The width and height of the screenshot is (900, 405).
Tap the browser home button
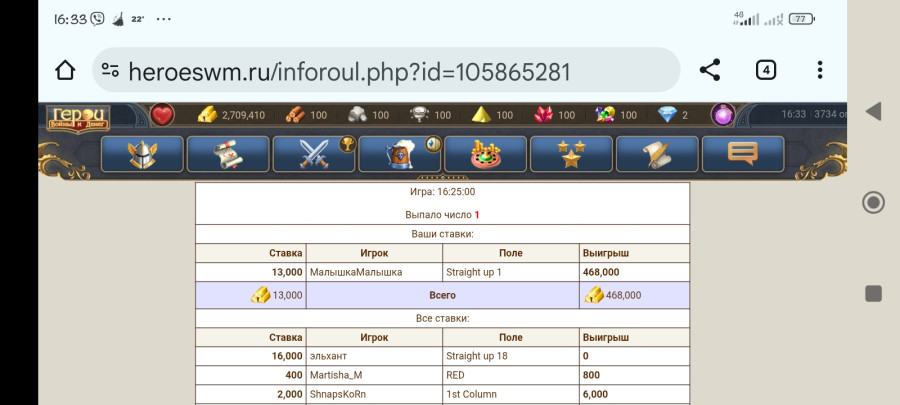(65, 71)
